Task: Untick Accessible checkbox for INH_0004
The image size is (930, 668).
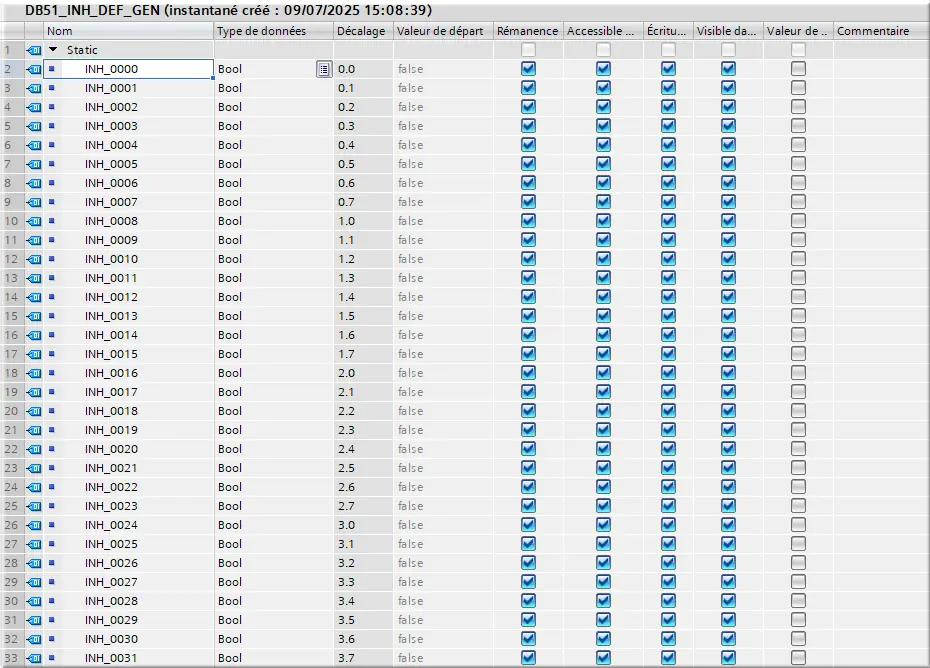Action: point(603,145)
